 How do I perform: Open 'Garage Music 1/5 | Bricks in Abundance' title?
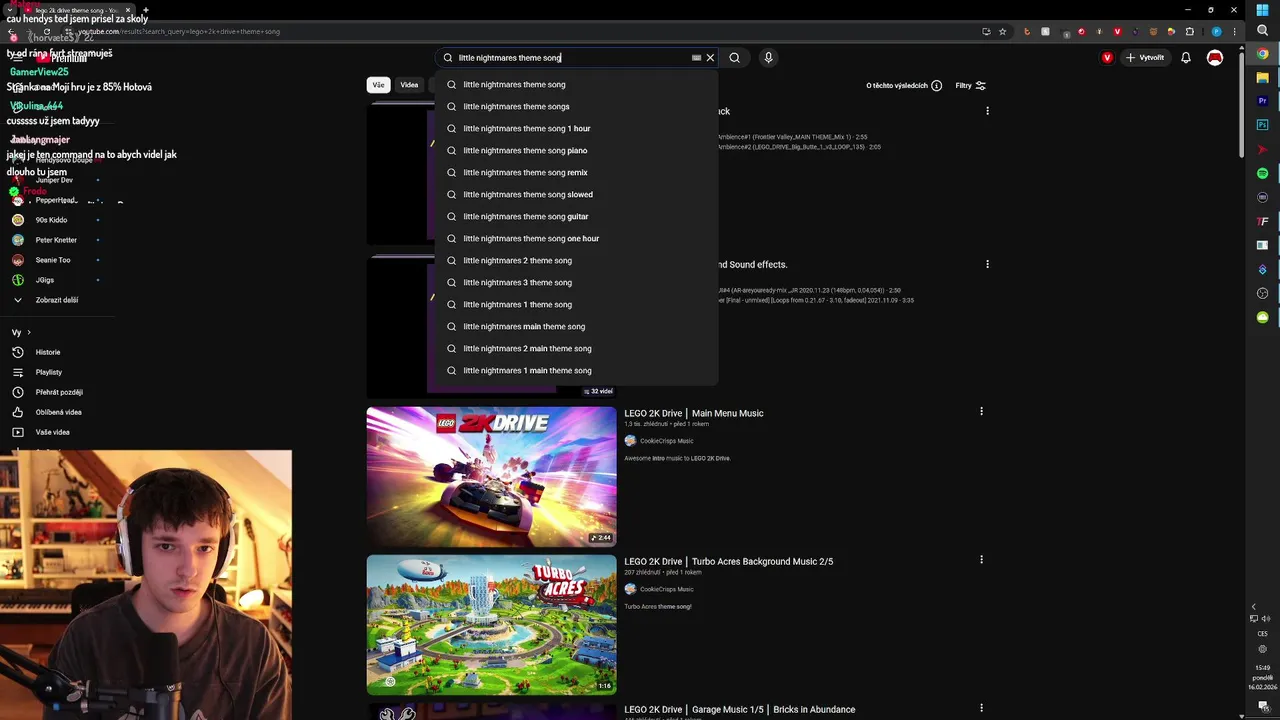click(x=740, y=709)
